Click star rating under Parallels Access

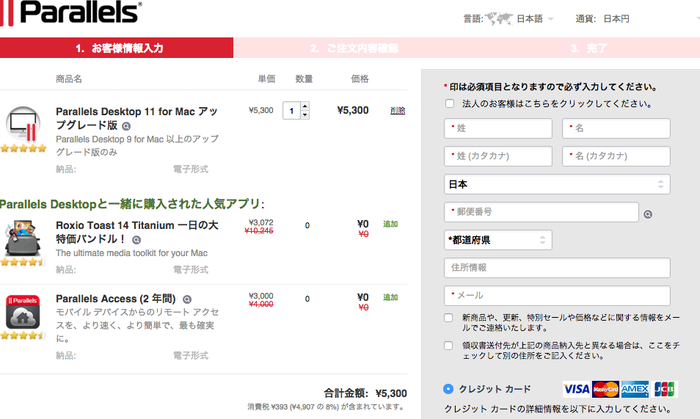pos(23,335)
